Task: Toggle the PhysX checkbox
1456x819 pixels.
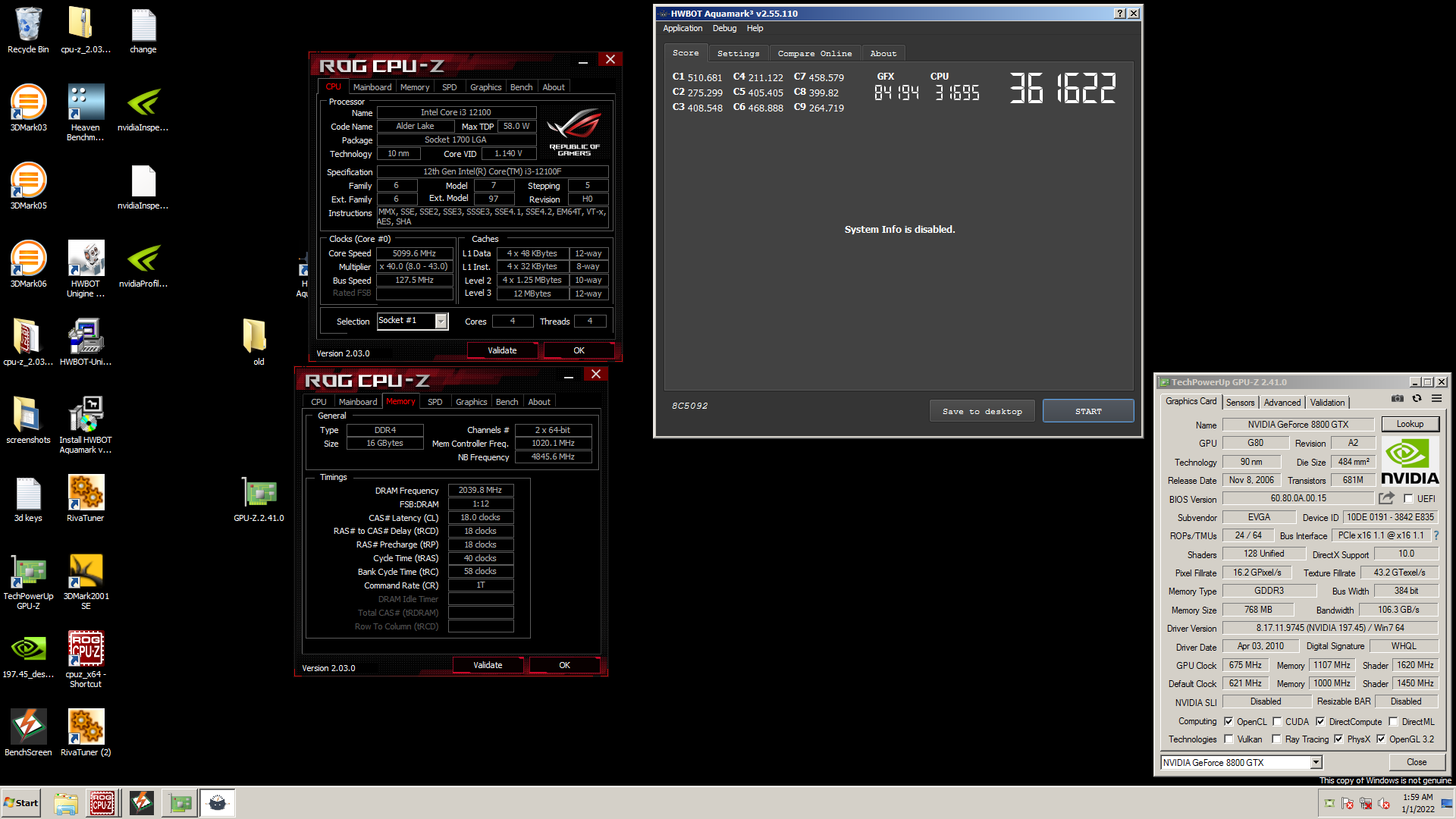Action: [1338, 739]
